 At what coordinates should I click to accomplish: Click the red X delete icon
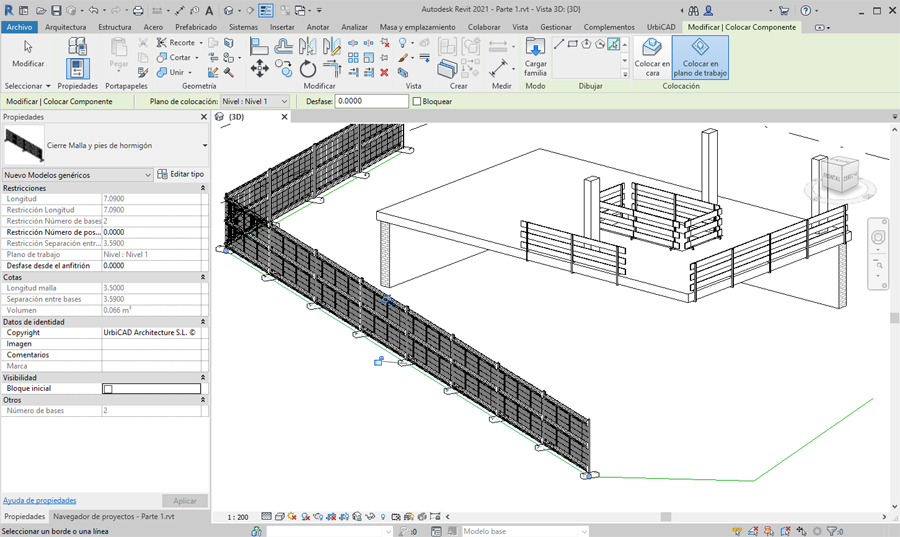tap(384, 73)
